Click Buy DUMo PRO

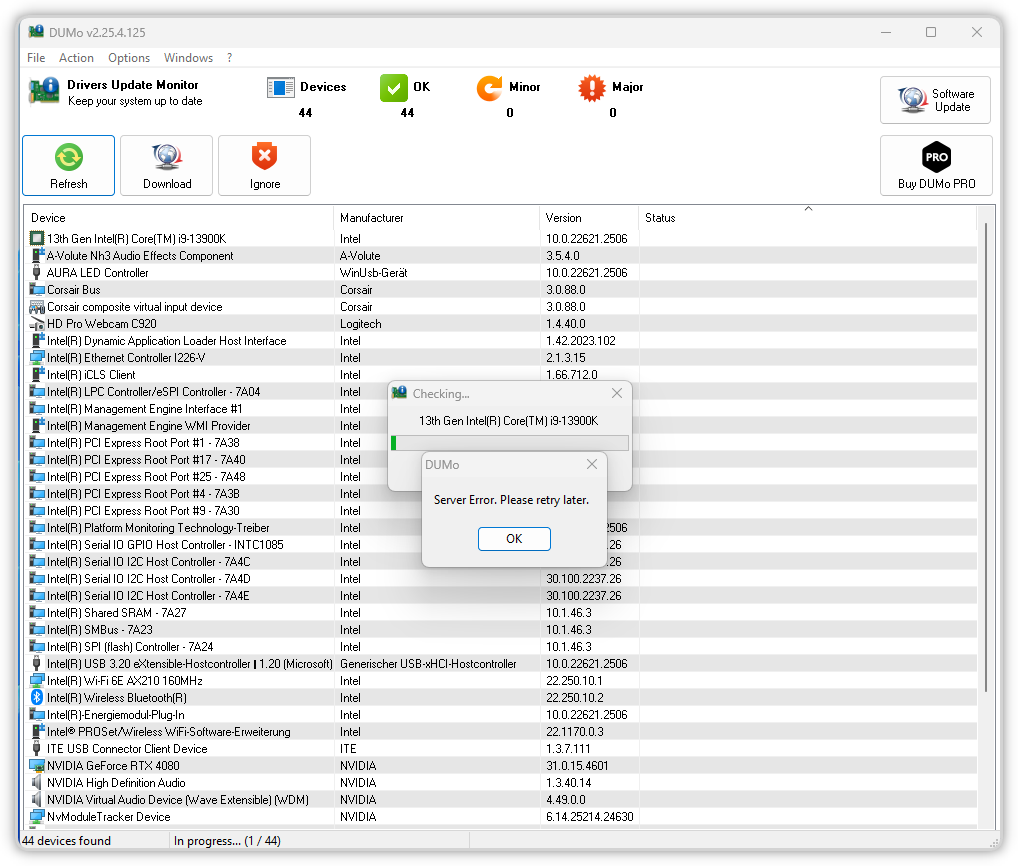(936, 166)
